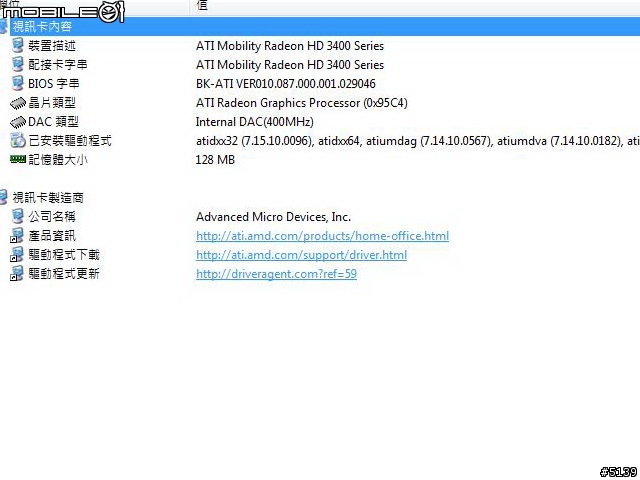Click the shortcut icon beside 產品資訊
The width and height of the screenshot is (640, 480).
17,236
